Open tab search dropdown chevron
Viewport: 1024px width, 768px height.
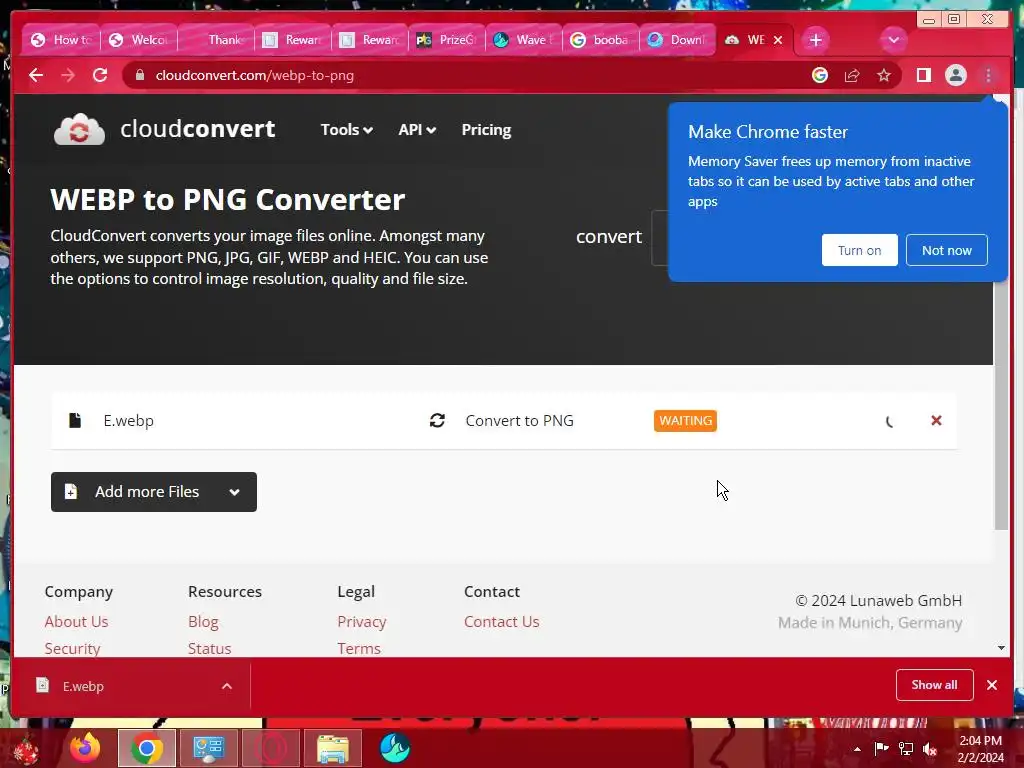(893, 40)
